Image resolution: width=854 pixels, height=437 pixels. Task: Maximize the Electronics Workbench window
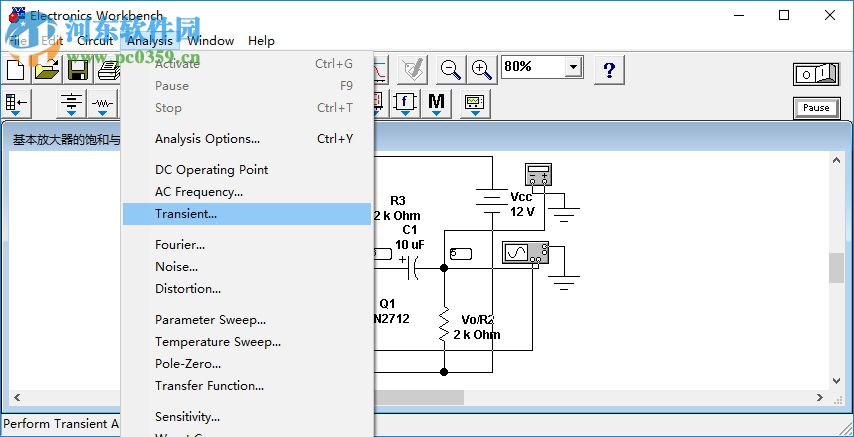pos(784,15)
